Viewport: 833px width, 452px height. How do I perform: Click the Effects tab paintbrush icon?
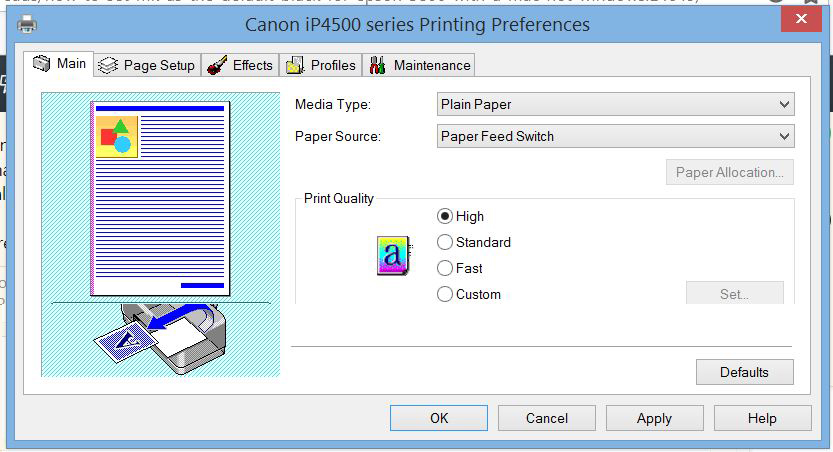[x=216, y=66]
